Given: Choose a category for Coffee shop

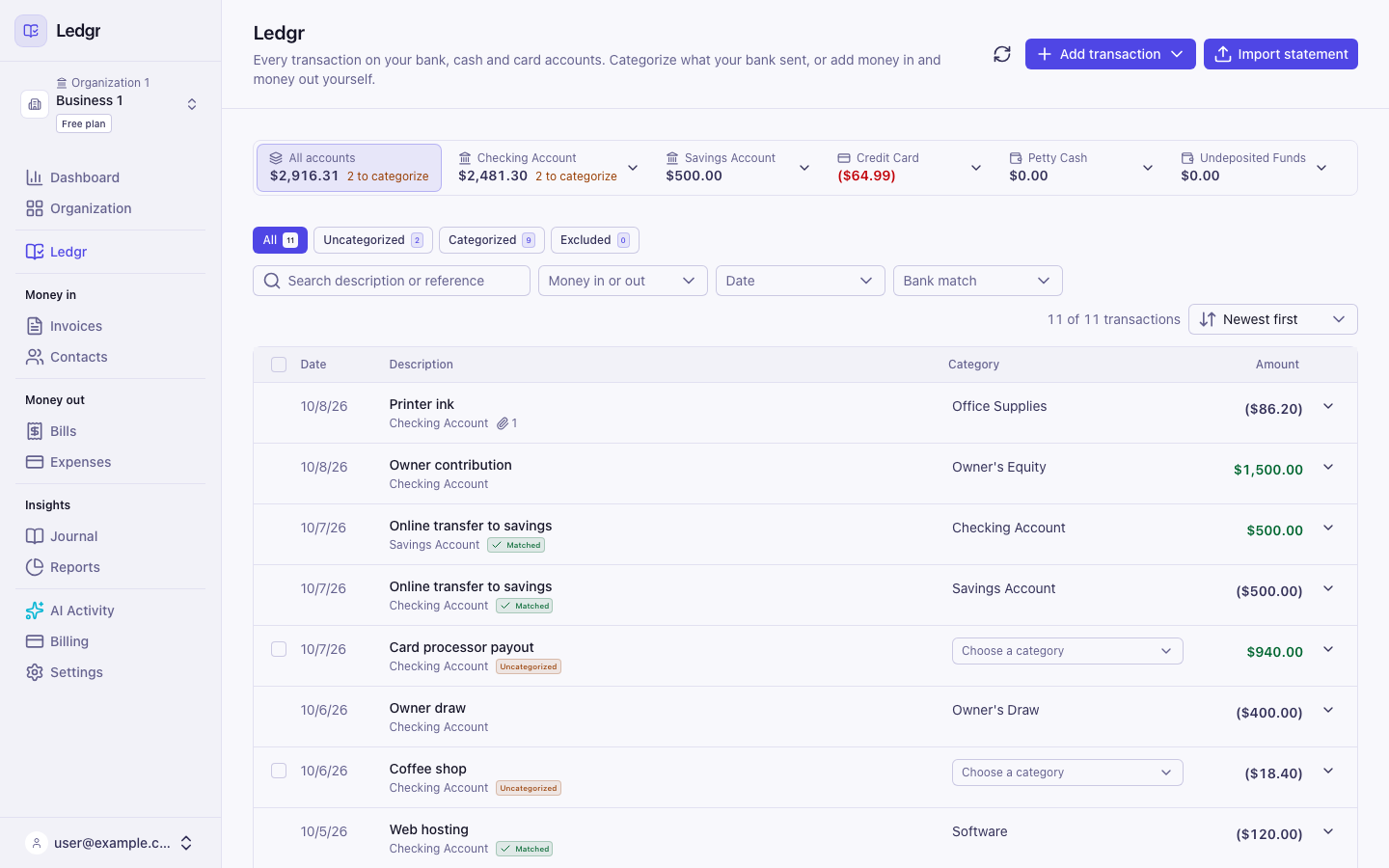Looking at the screenshot, I should [1067, 773].
